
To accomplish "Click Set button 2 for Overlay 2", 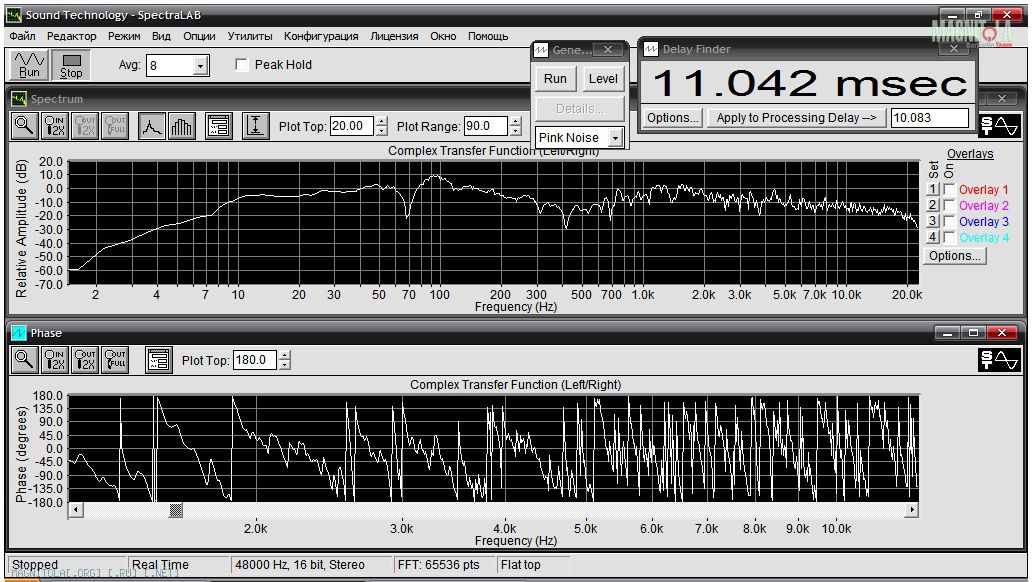I will (932, 205).
